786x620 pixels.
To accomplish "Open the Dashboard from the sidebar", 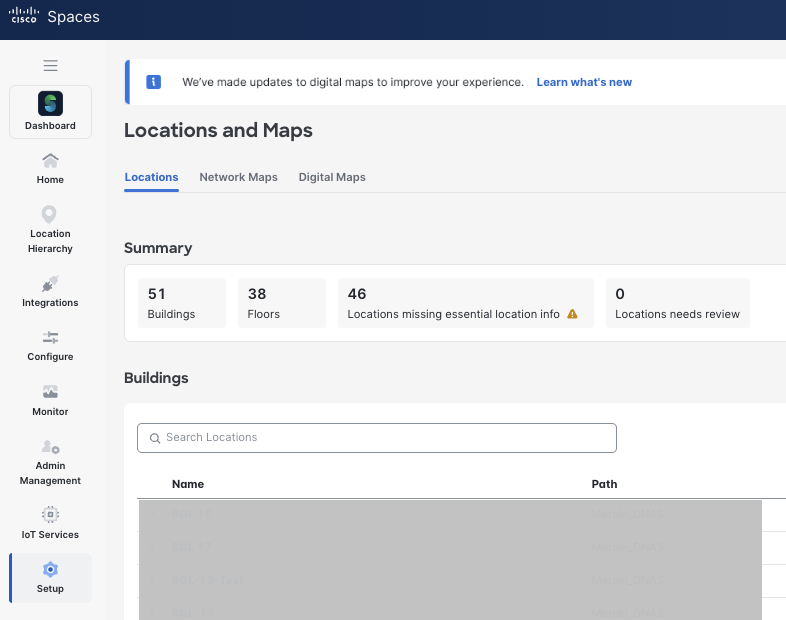I will [x=50, y=111].
